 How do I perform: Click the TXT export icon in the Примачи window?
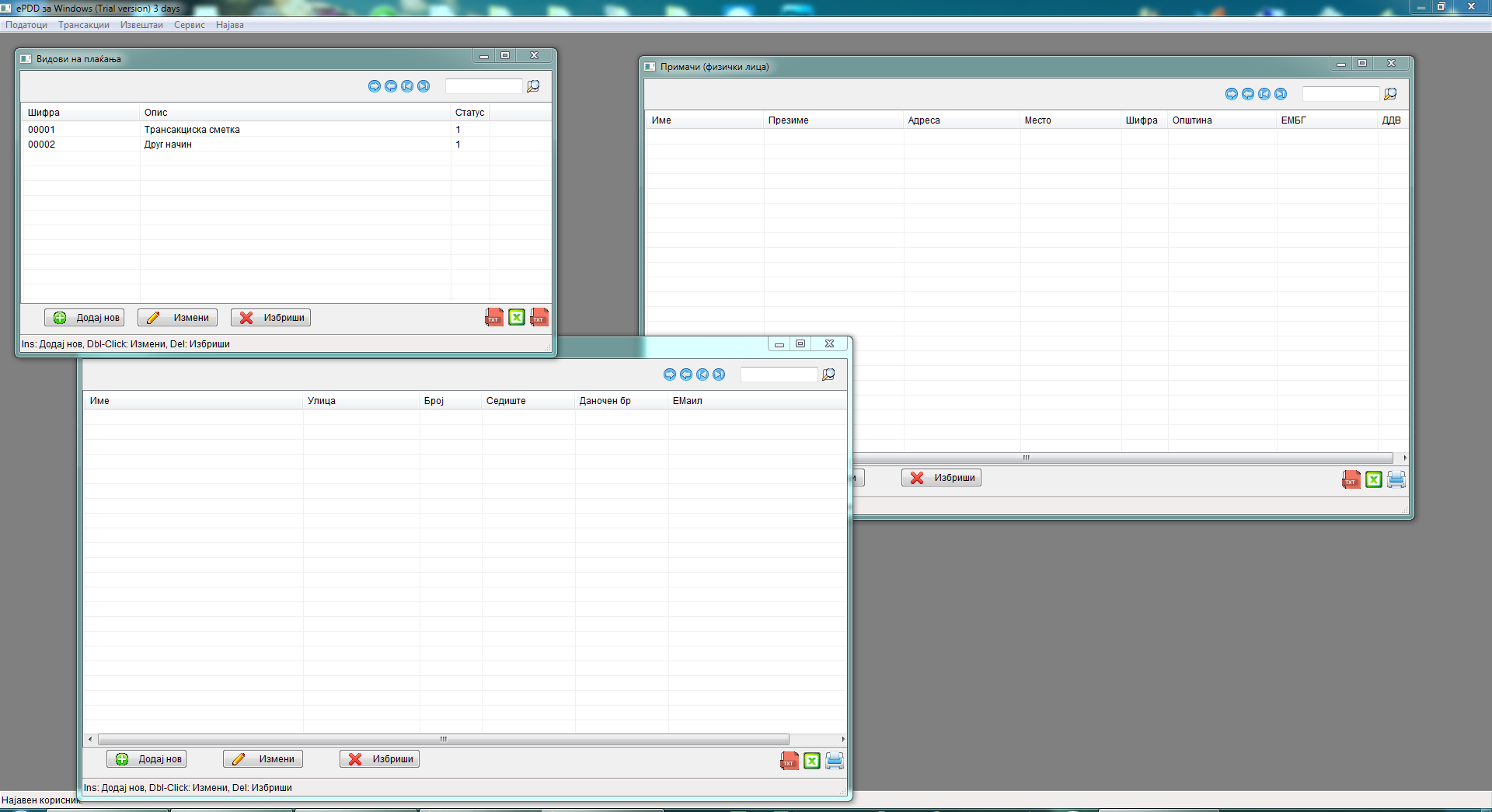[1351, 479]
